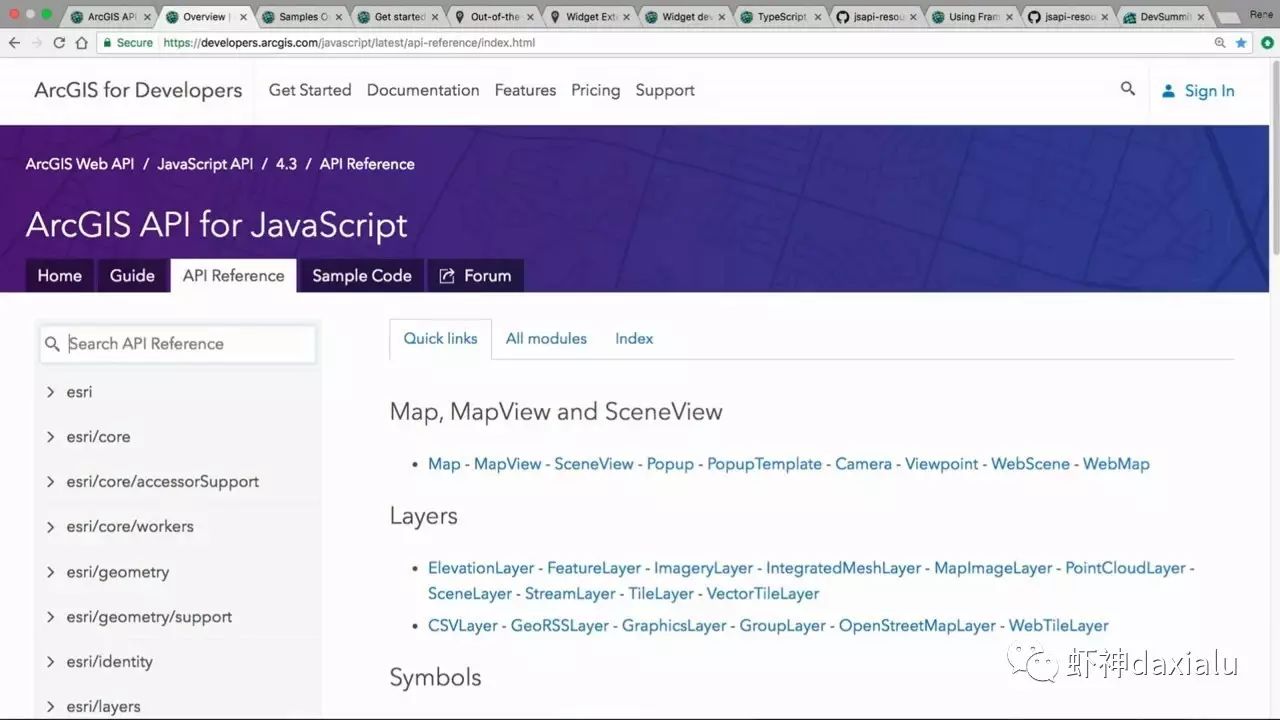Select the API Reference tab
Screen dimensions: 1280x720
[233, 276]
